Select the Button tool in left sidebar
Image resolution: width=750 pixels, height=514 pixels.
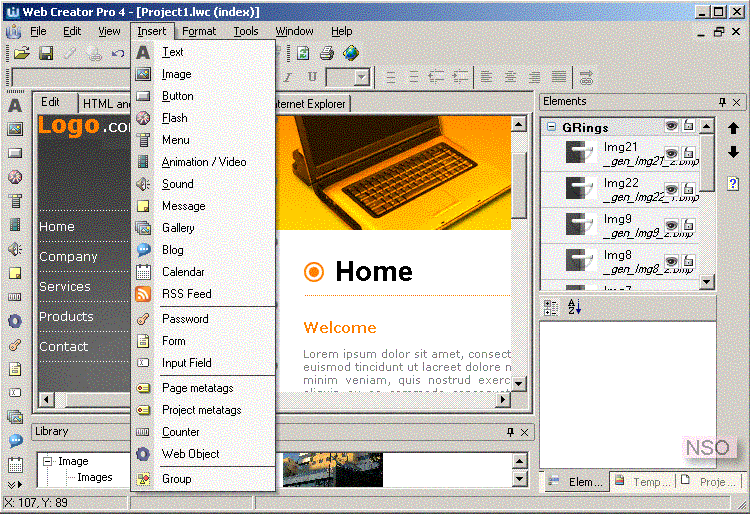15,153
